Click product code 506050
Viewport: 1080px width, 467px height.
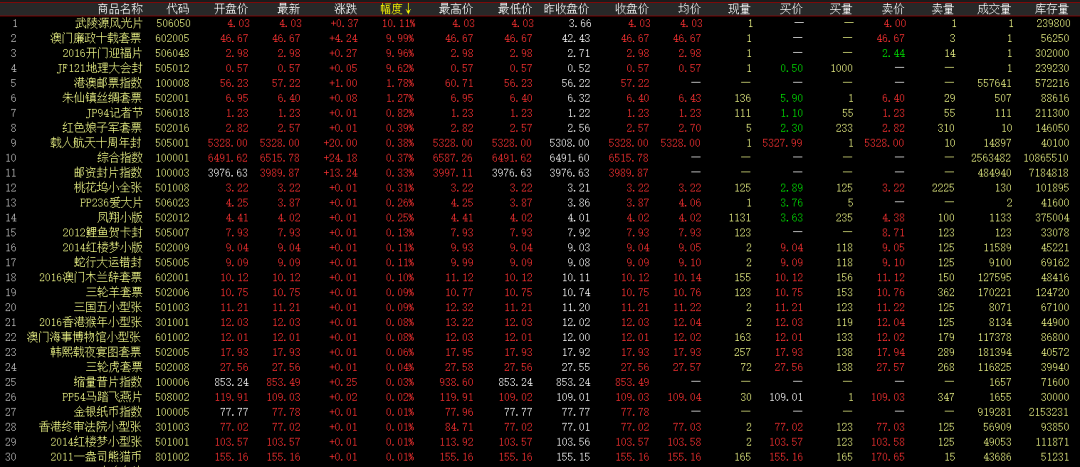click(x=173, y=23)
